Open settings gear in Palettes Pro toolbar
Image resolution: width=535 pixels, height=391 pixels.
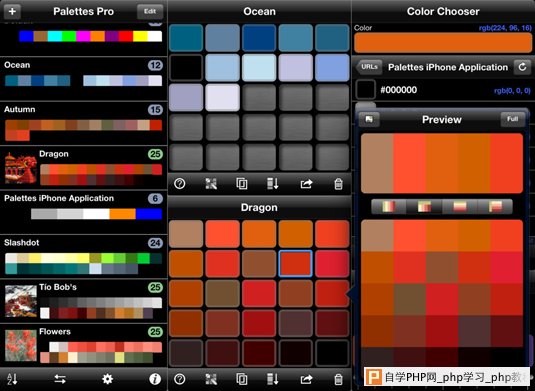pos(107,379)
